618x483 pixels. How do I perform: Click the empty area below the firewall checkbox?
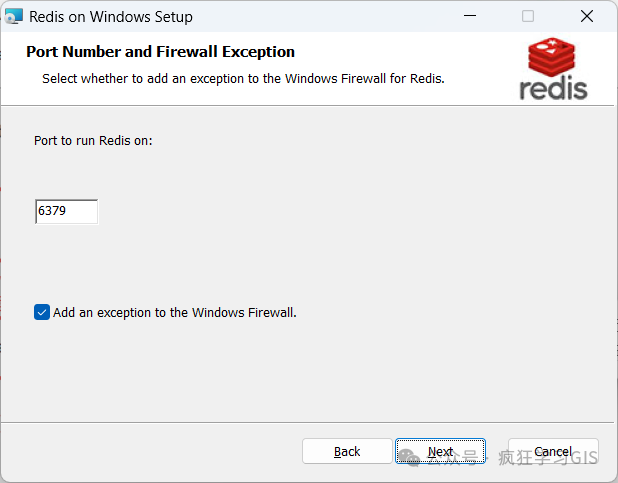point(300,370)
